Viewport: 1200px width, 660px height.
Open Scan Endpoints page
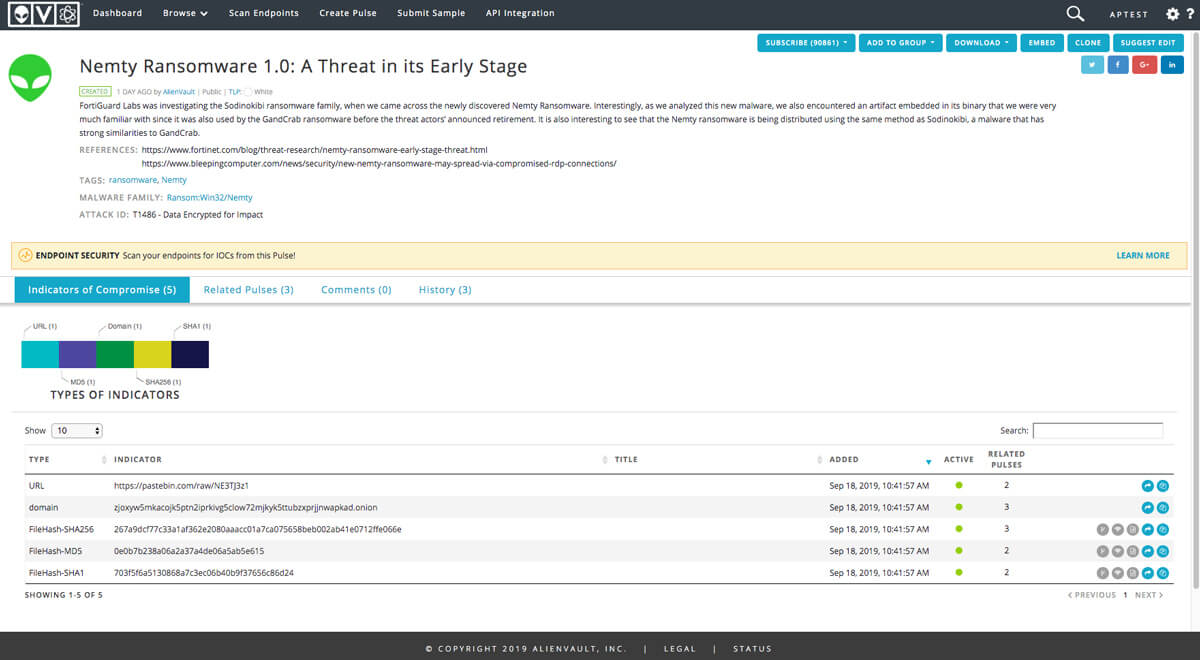[263, 14]
